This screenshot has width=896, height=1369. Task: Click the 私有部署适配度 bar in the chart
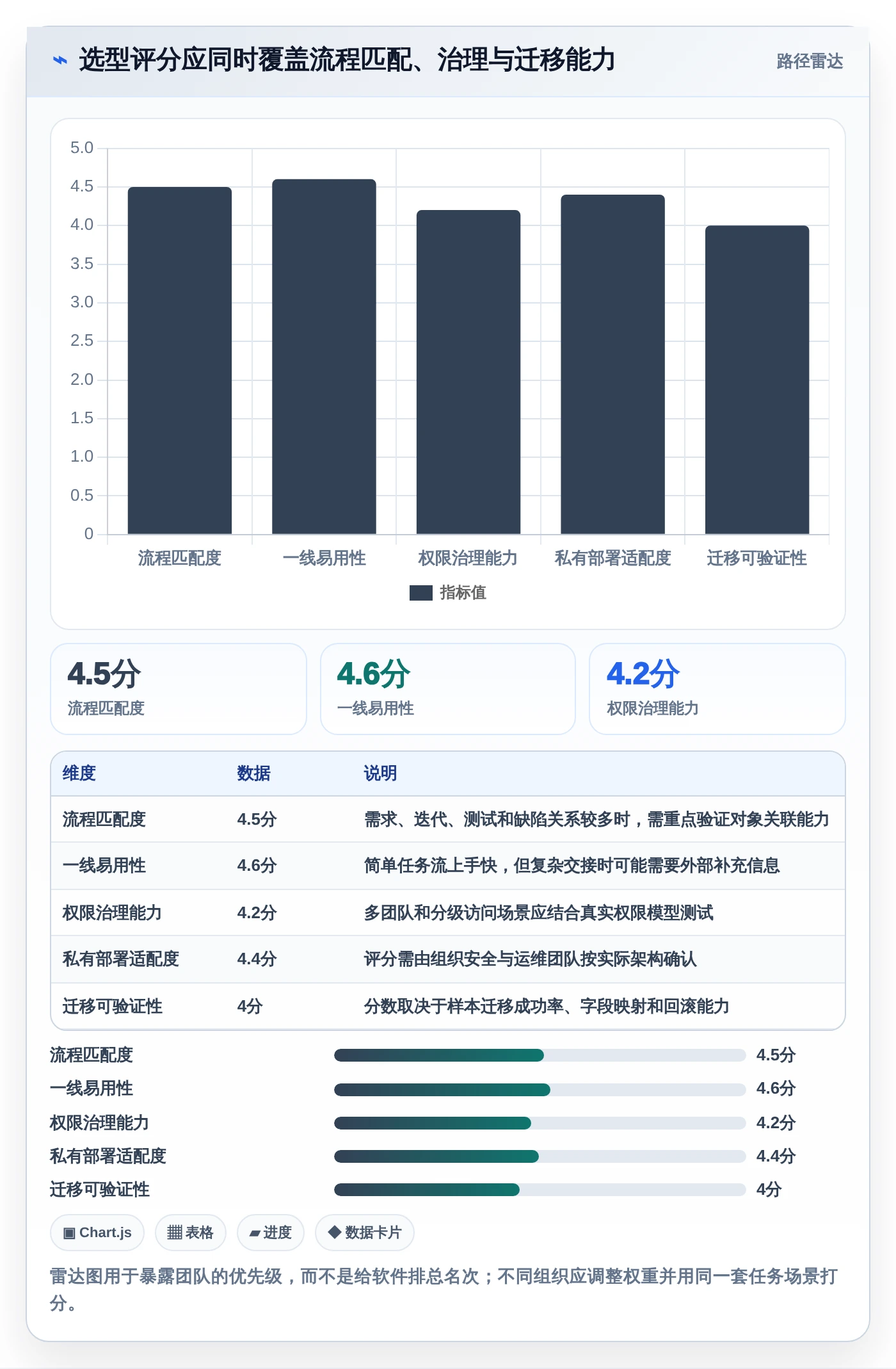pyautogui.click(x=612, y=364)
